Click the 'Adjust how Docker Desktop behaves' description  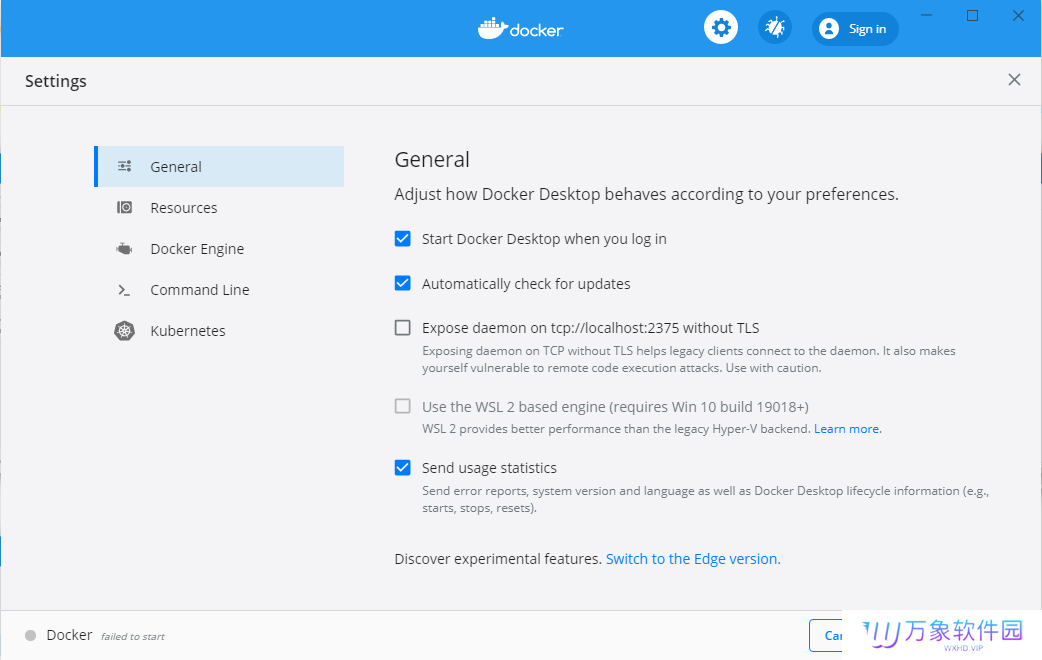click(647, 194)
